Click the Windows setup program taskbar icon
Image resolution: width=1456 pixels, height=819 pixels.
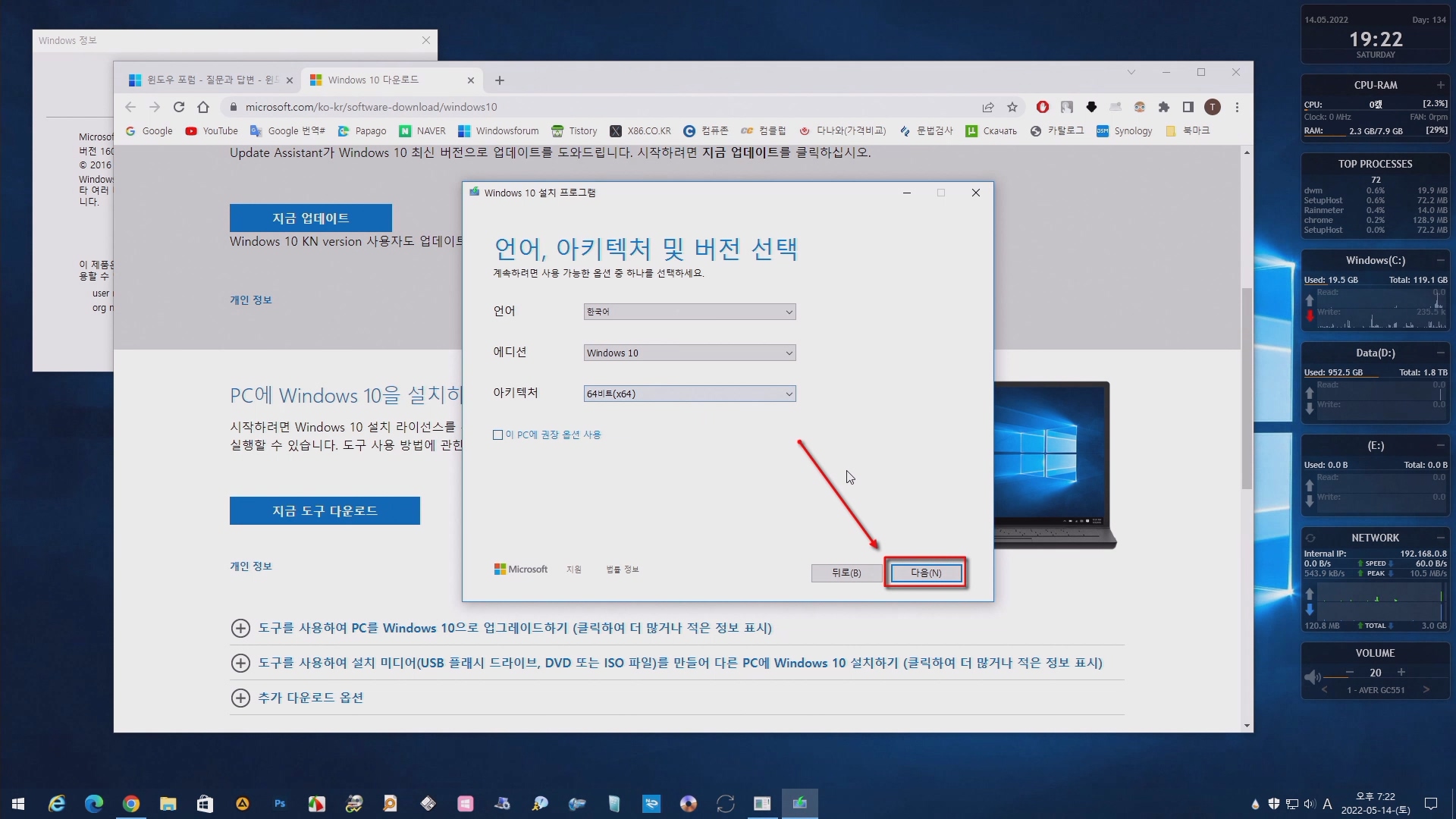799,803
